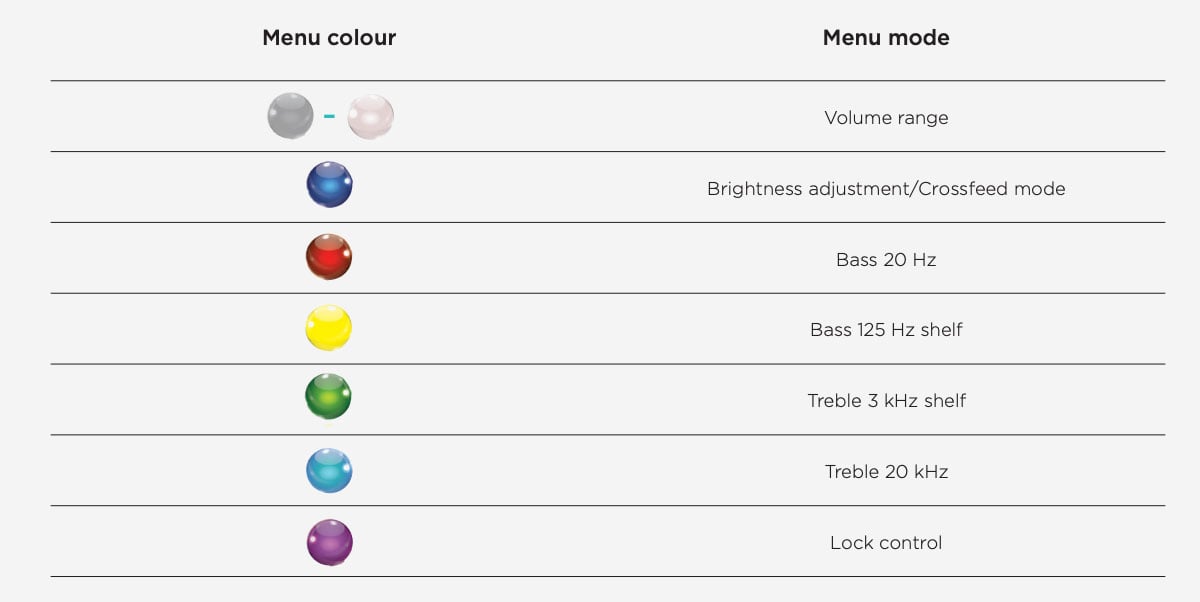Click the light blue Treble 20 kHz sphere

(x=329, y=470)
